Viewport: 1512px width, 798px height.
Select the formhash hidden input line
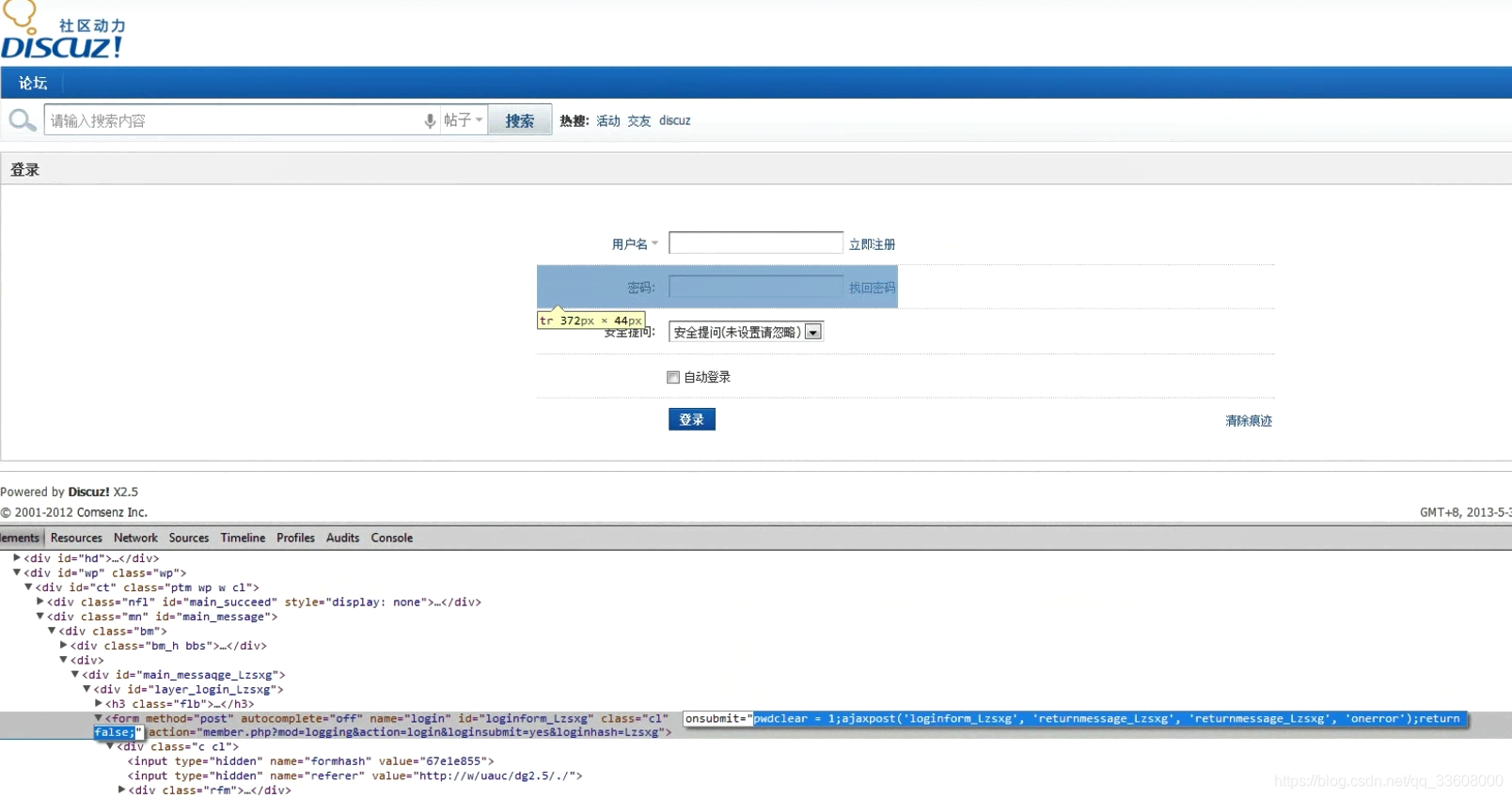(x=310, y=761)
